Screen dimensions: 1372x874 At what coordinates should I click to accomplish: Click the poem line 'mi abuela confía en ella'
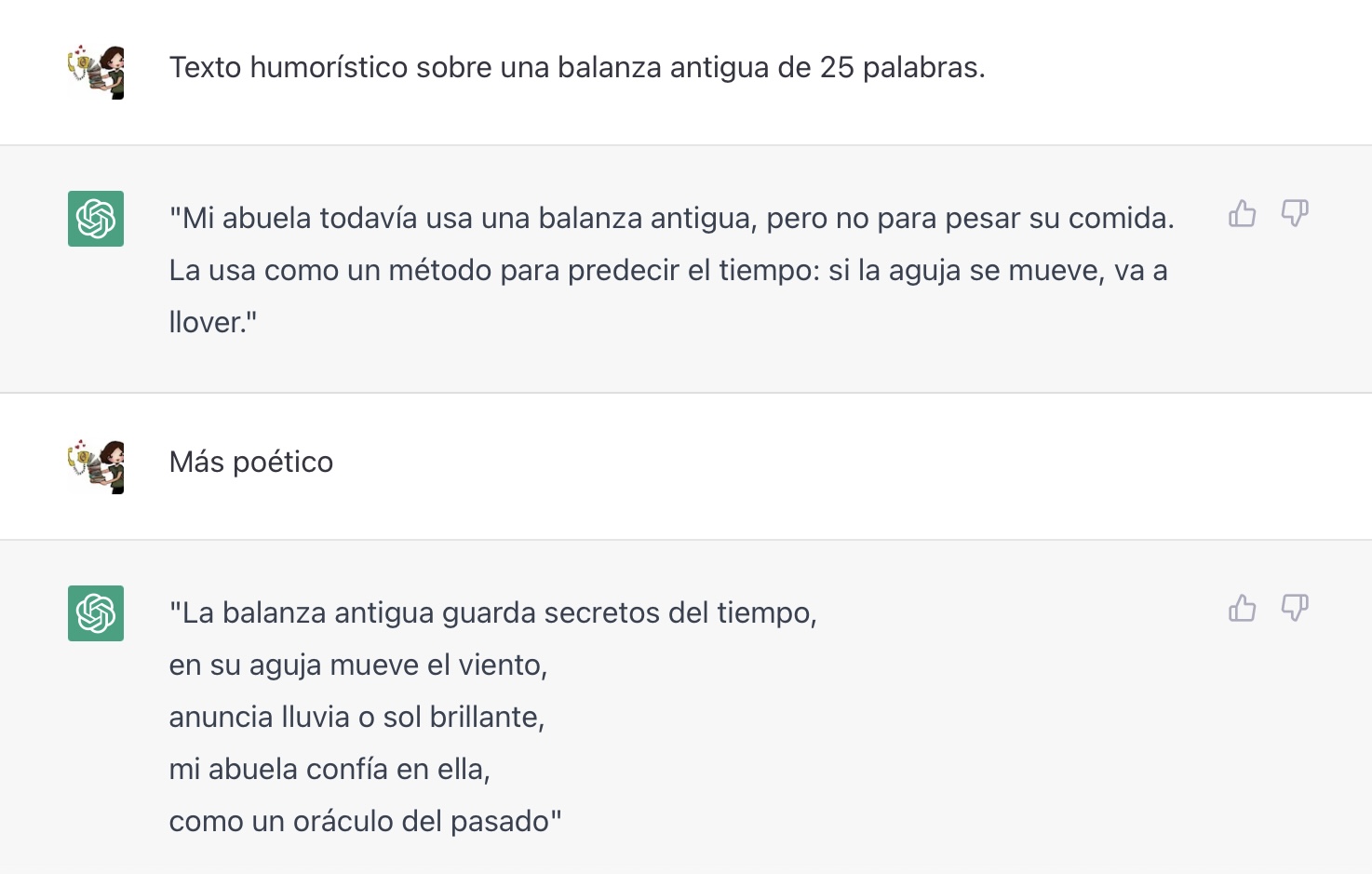pyautogui.click(x=330, y=770)
